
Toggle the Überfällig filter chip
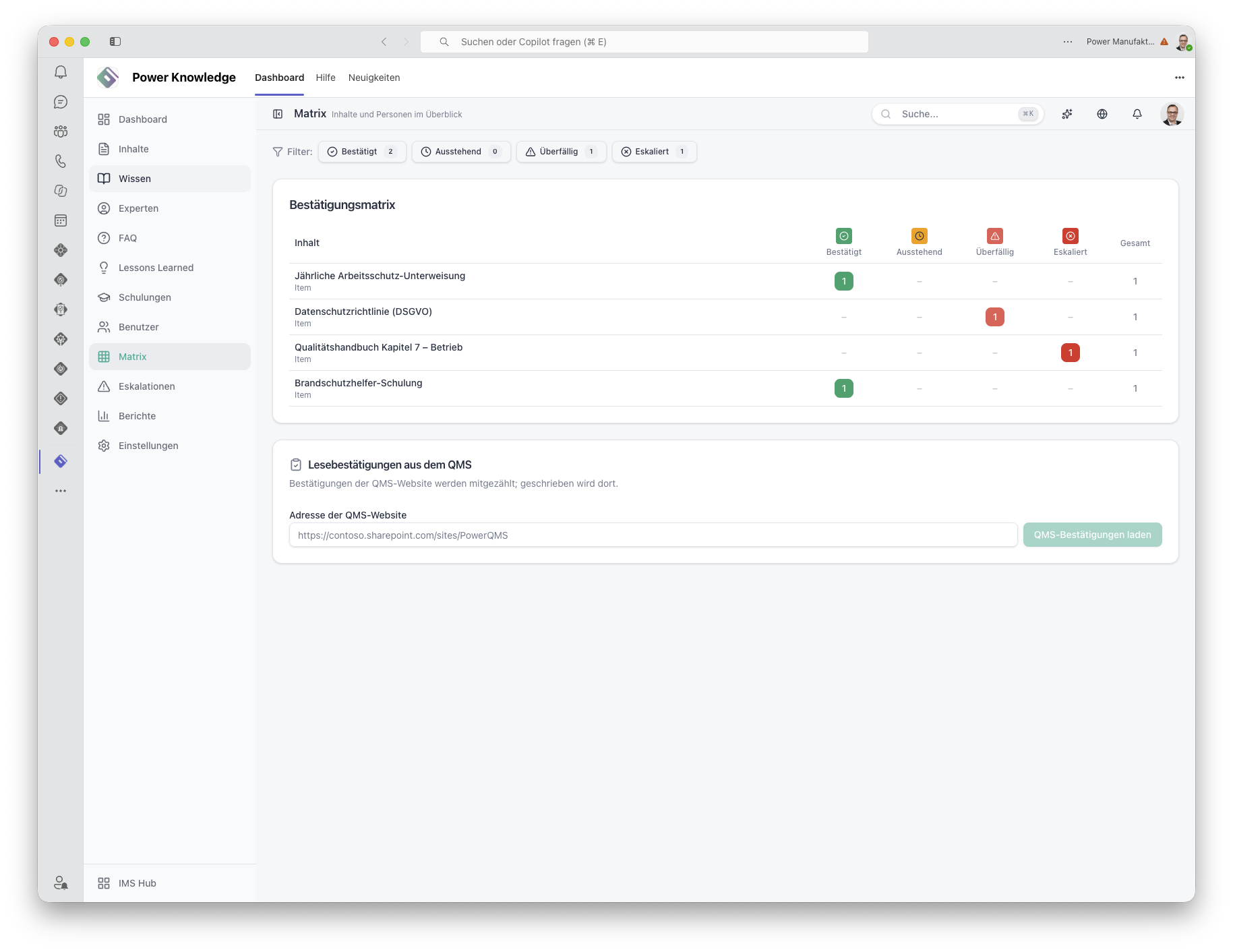pos(562,152)
